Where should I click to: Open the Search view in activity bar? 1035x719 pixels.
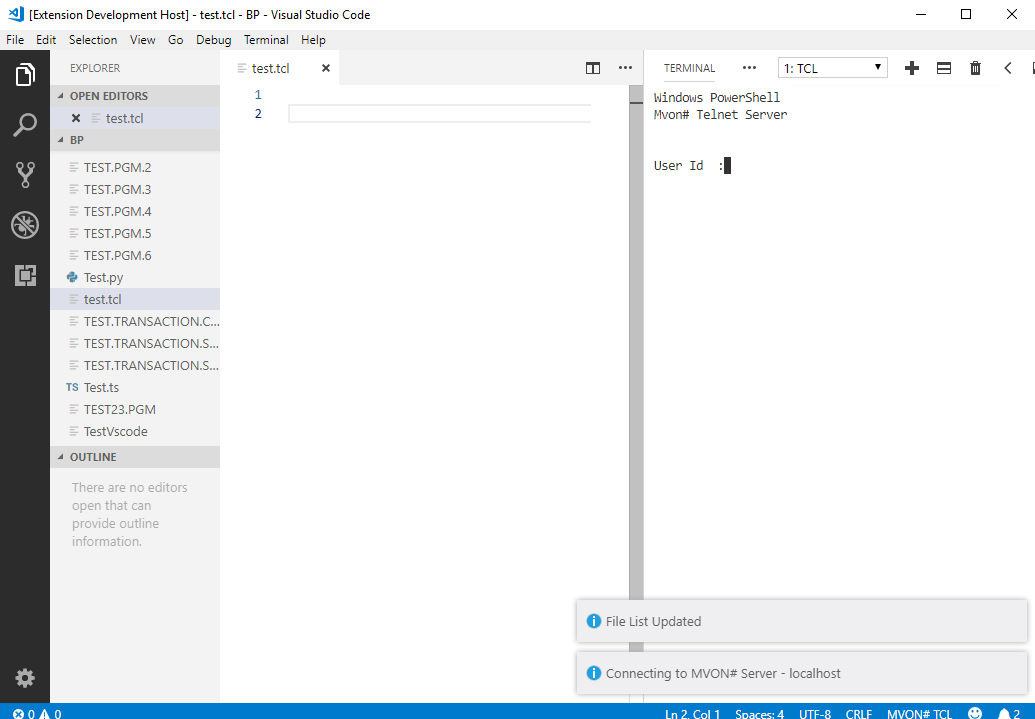[x=24, y=124]
